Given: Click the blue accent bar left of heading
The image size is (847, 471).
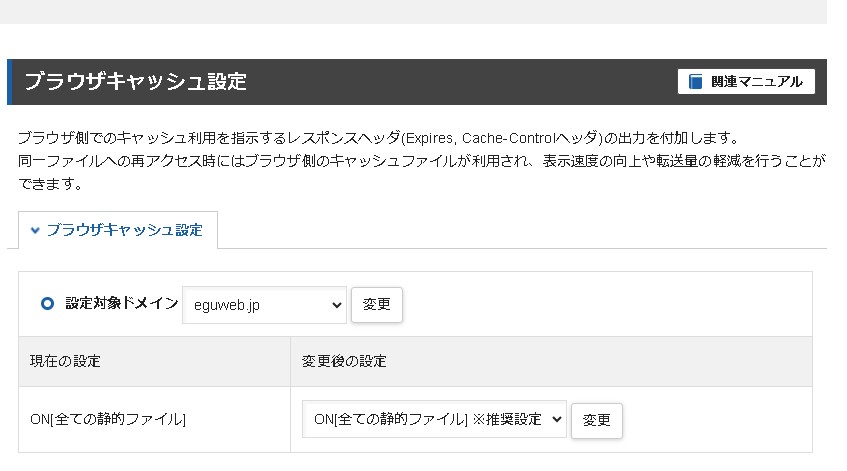Looking at the screenshot, I should point(10,82).
